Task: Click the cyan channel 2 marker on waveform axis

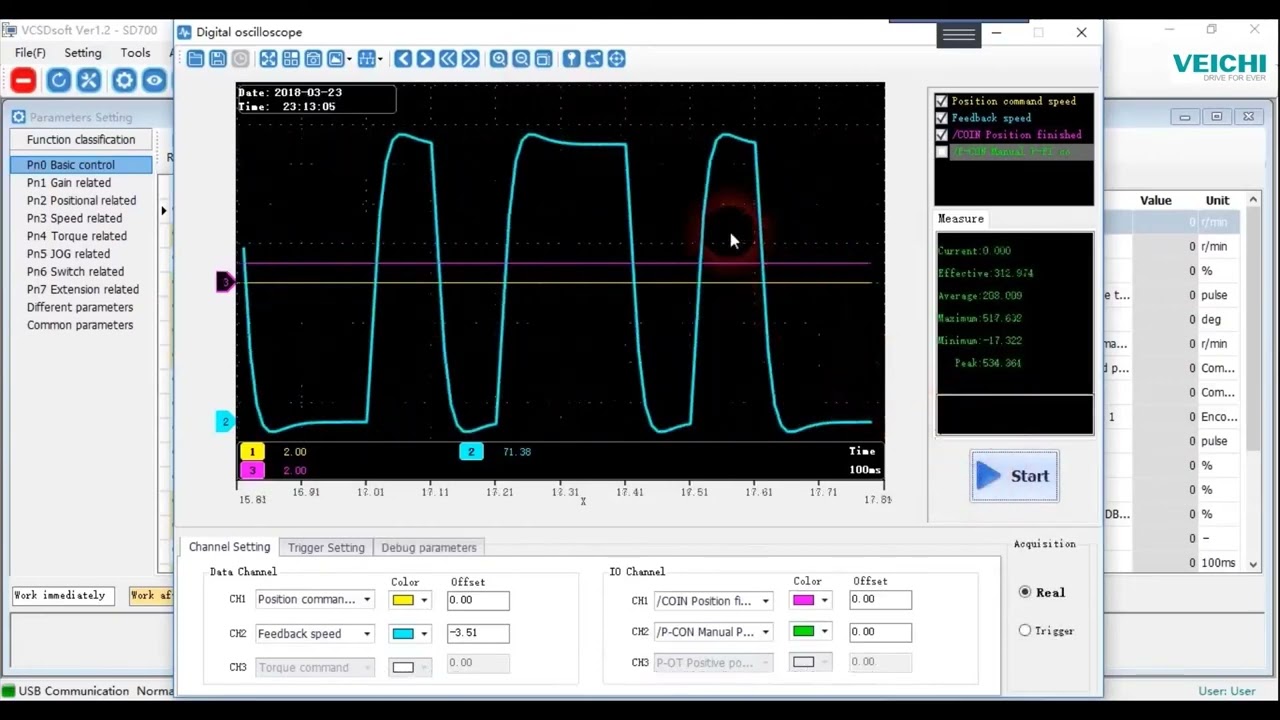Action: point(225,422)
